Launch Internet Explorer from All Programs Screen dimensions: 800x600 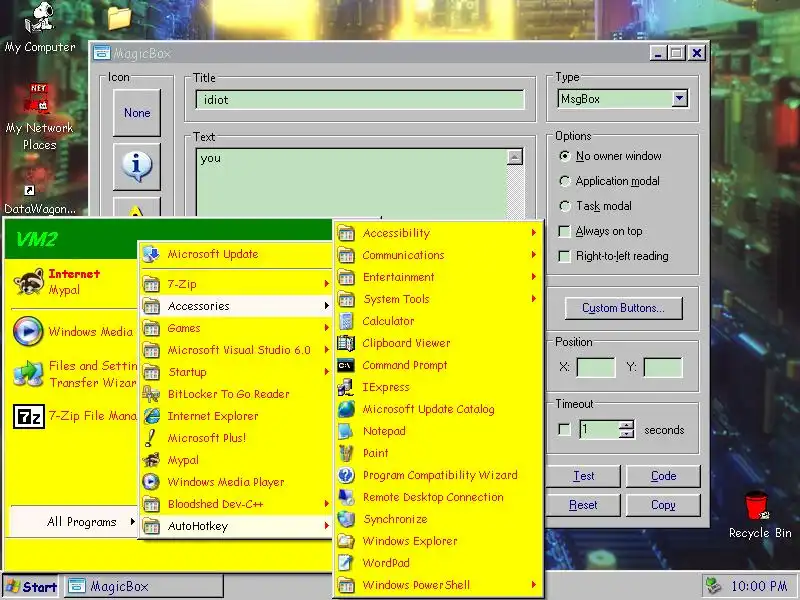[x=213, y=415]
